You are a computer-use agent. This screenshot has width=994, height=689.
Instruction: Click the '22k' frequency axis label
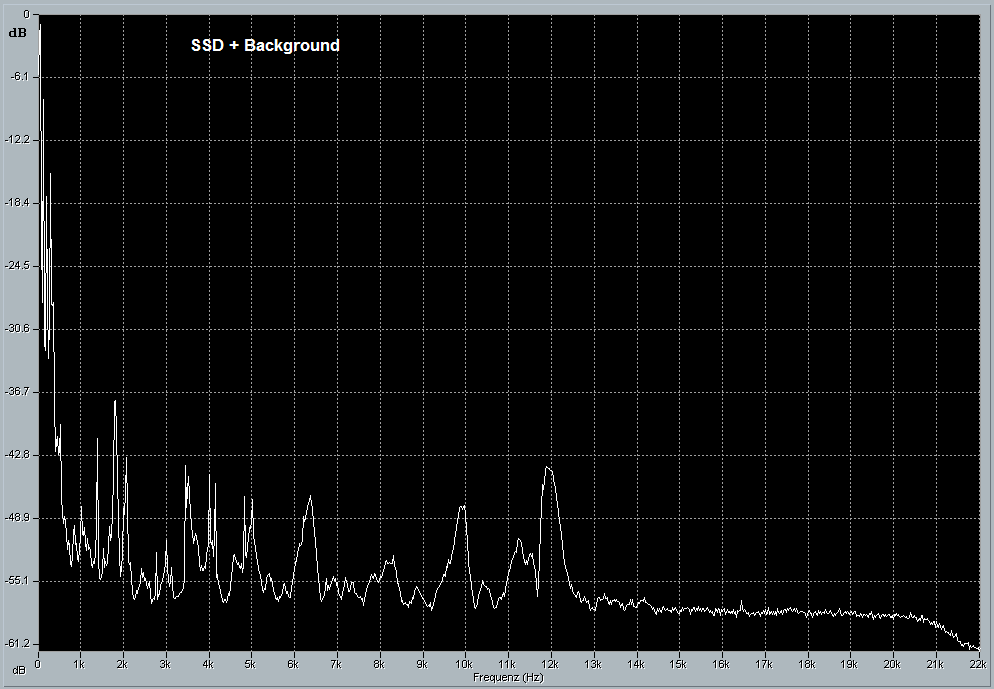pos(978,665)
